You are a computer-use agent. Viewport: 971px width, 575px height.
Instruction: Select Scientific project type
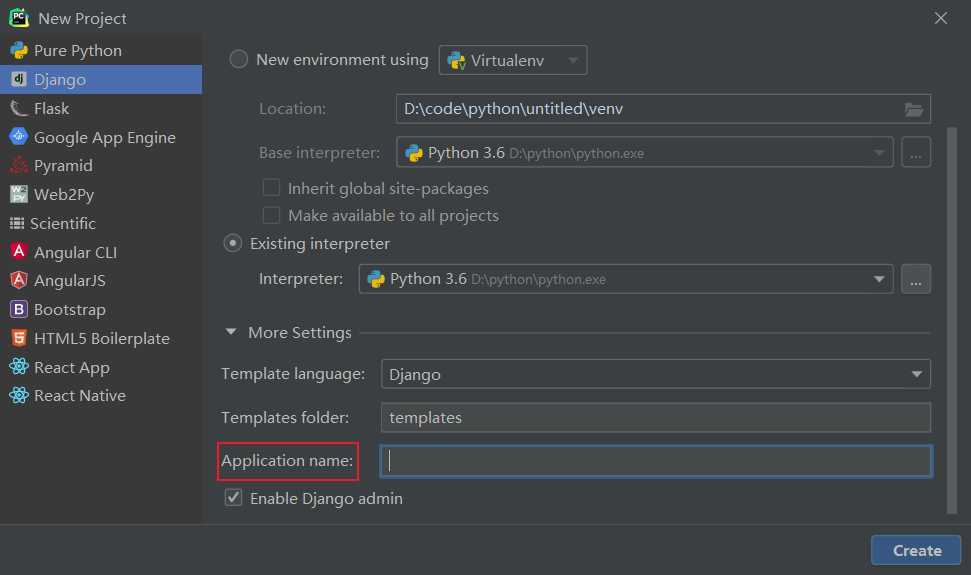[101, 223]
